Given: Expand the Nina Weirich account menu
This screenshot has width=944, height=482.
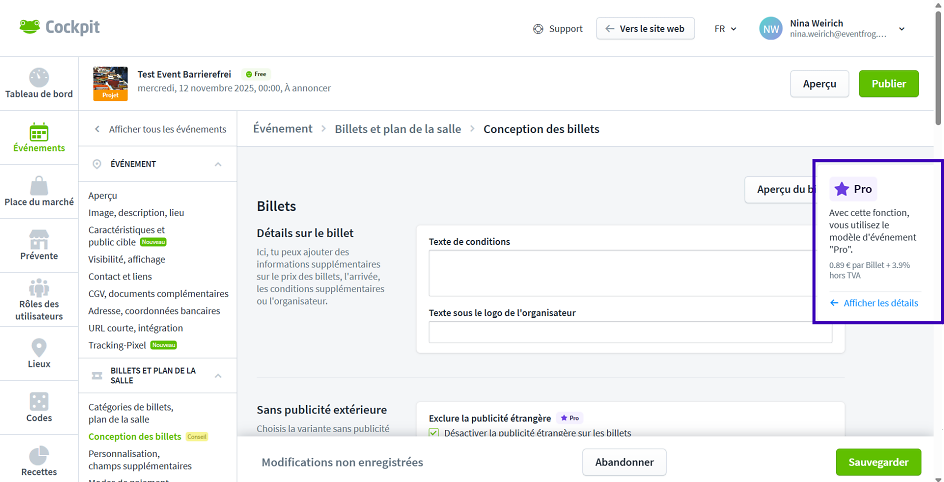Looking at the screenshot, I should pos(901,29).
